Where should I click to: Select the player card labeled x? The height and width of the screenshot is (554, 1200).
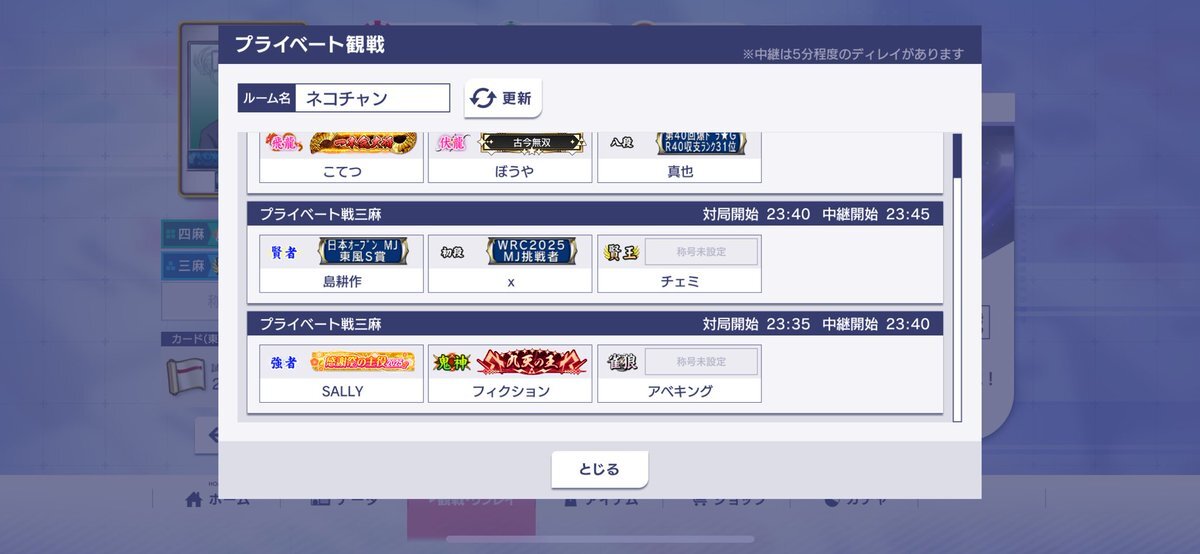[510, 264]
